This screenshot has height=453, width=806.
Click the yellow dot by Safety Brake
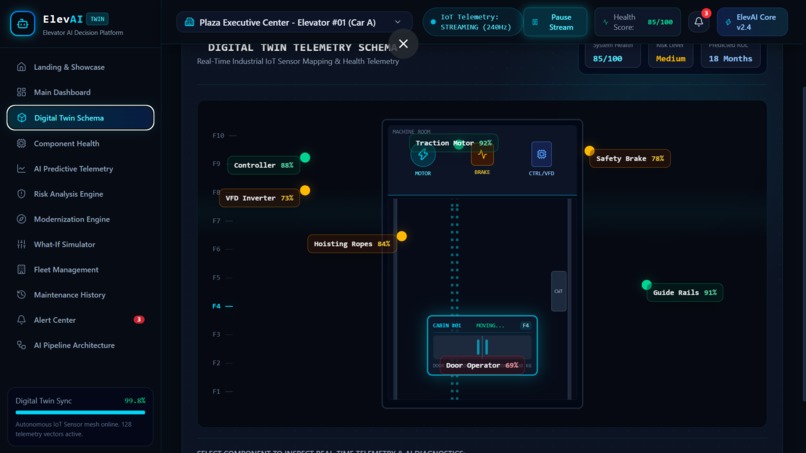(x=589, y=151)
